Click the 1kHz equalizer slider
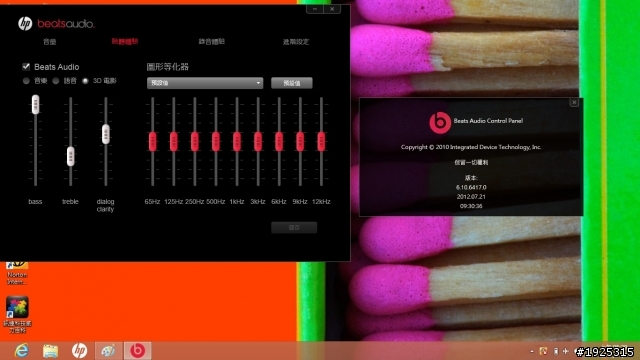 (x=237, y=142)
